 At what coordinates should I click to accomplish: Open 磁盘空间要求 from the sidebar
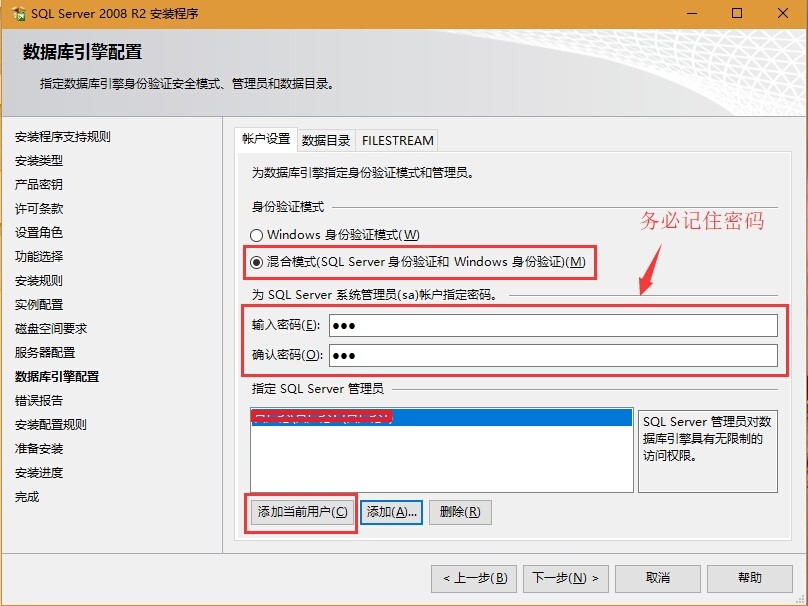(x=50, y=328)
